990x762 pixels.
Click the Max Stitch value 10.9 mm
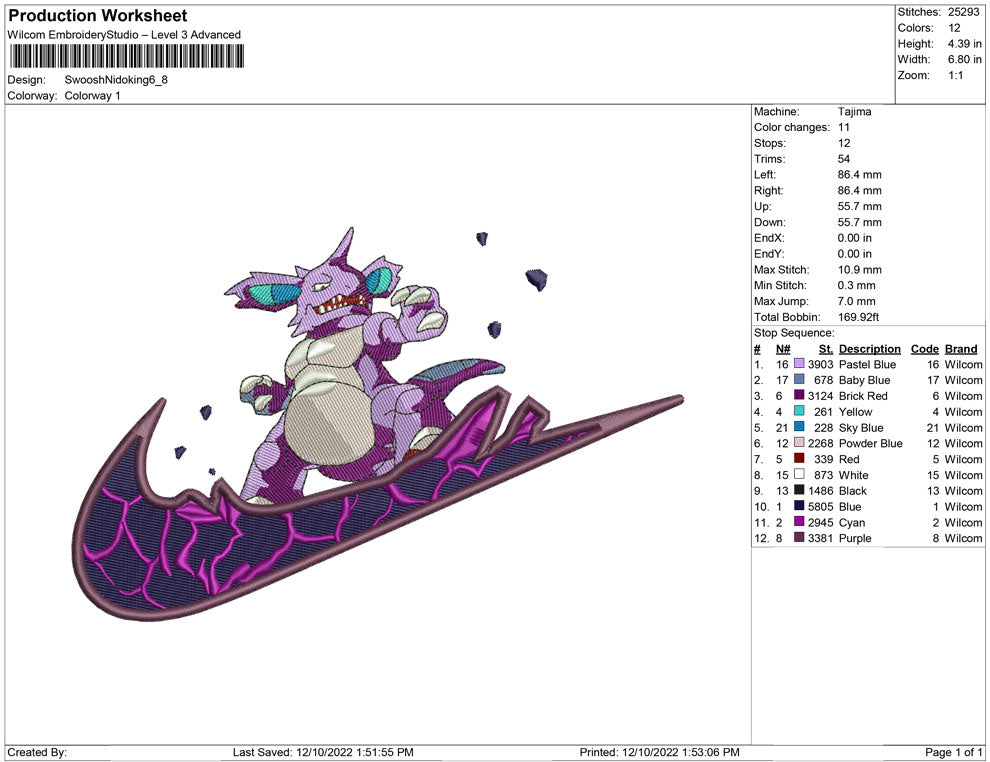coord(859,270)
